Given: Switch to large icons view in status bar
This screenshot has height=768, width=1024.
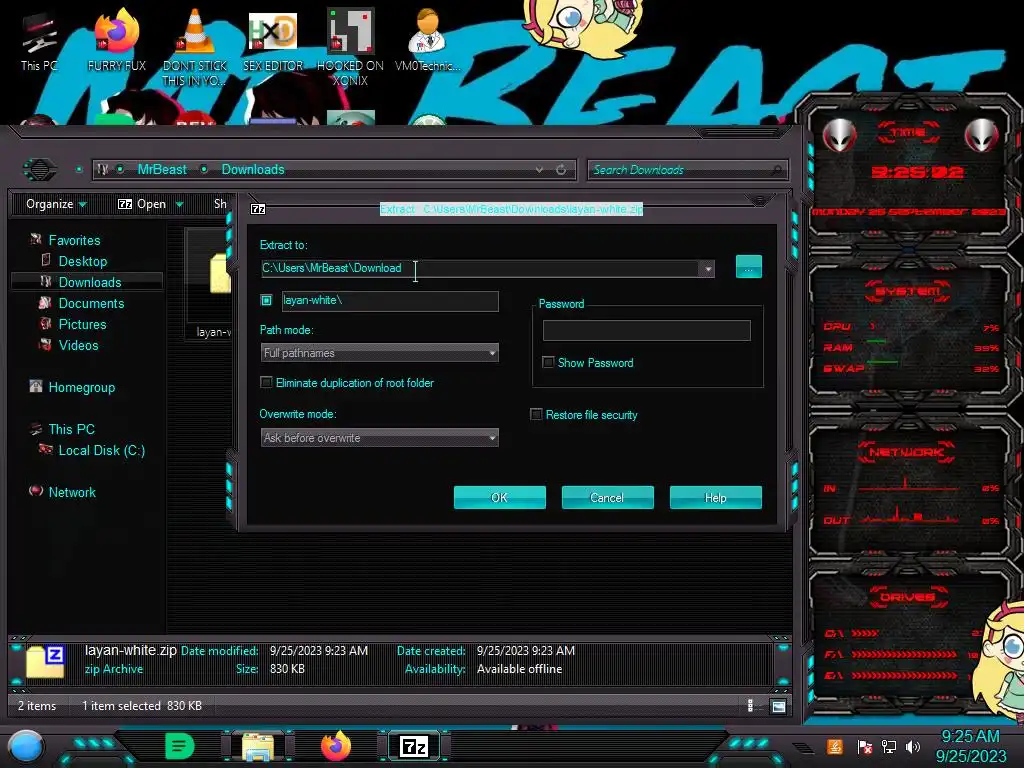Looking at the screenshot, I should [x=778, y=706].
